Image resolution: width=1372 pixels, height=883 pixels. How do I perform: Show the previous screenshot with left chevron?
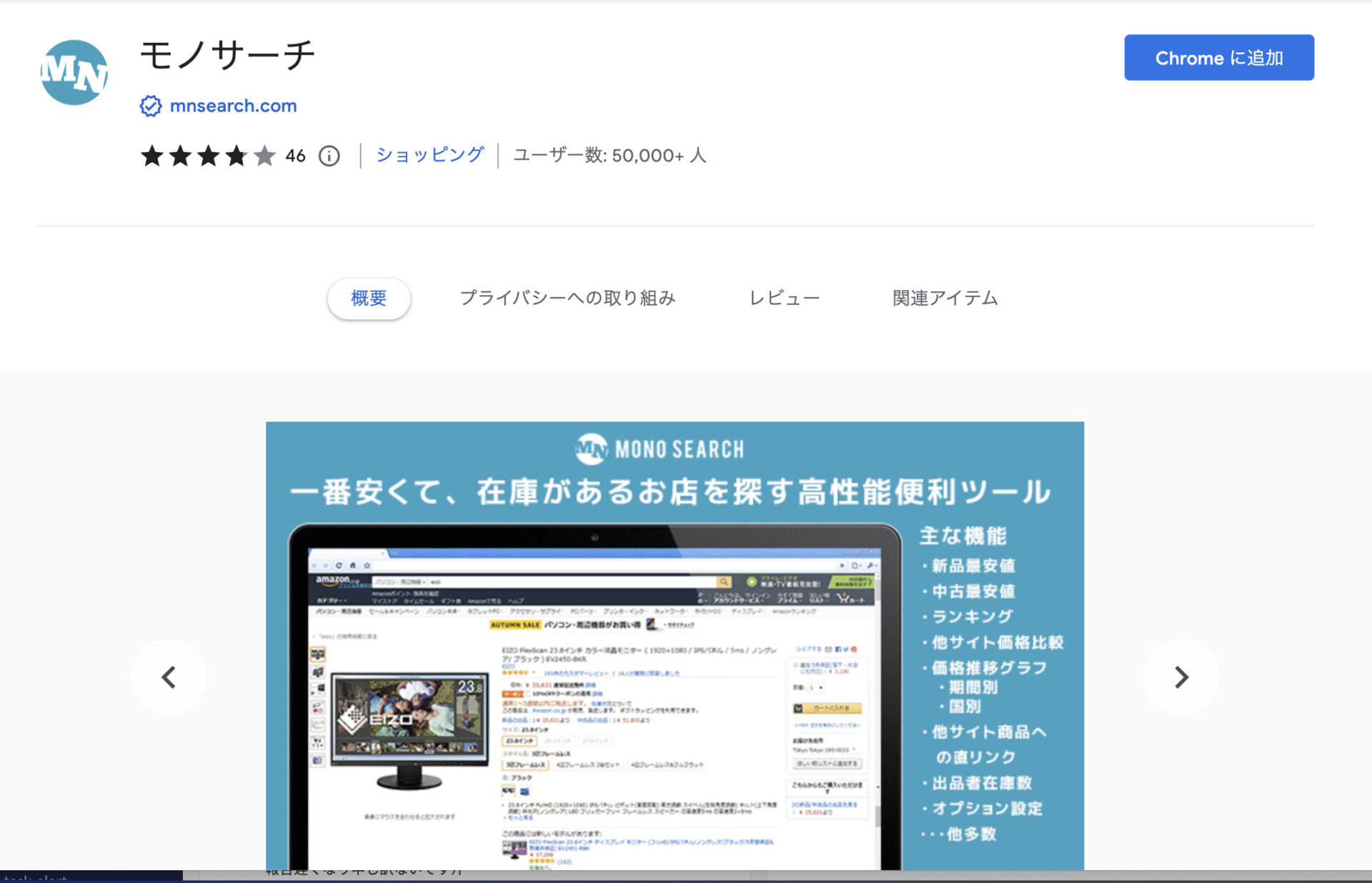(169, 677)
